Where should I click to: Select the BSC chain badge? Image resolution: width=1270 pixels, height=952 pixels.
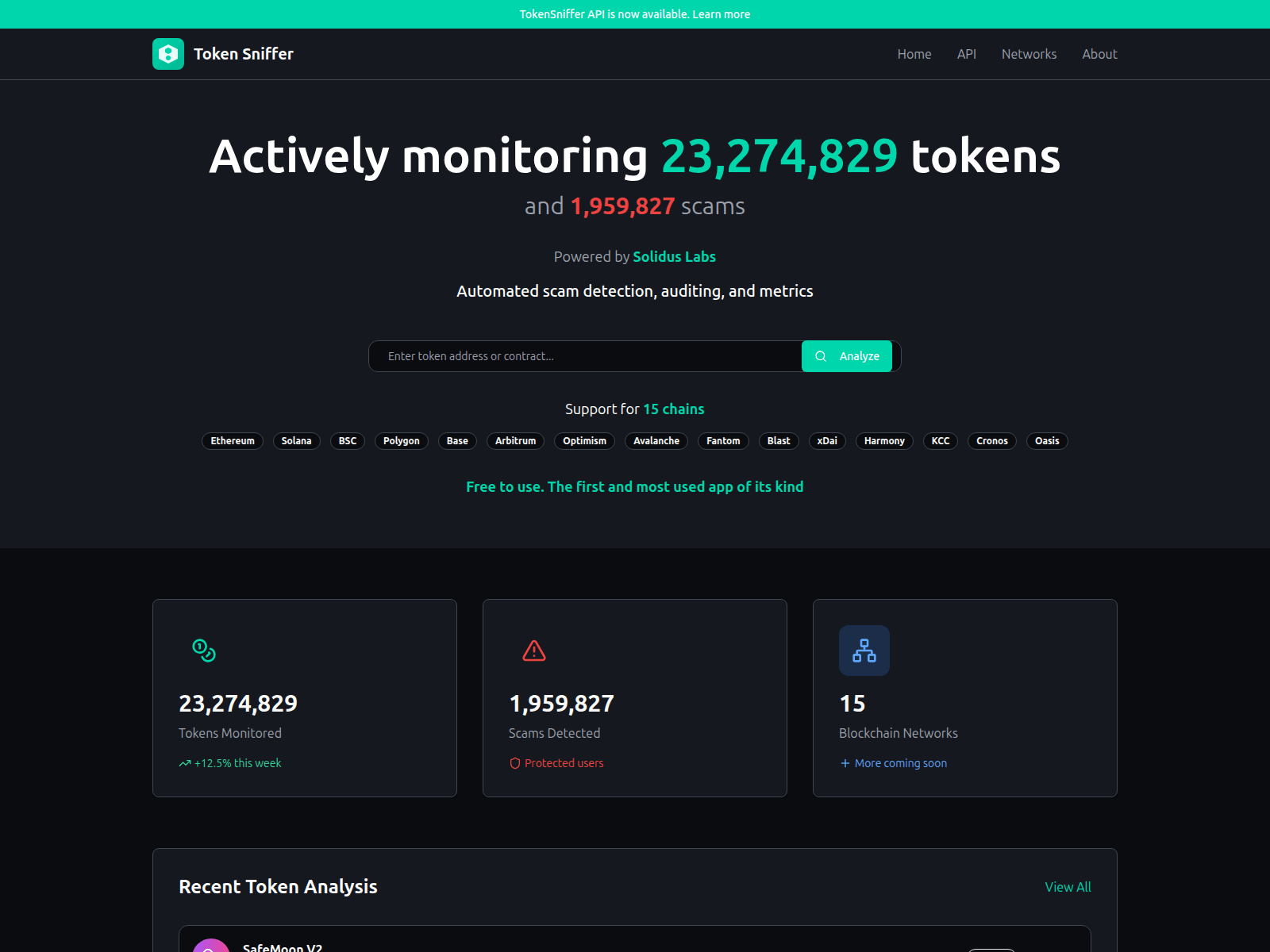(348, 441)
